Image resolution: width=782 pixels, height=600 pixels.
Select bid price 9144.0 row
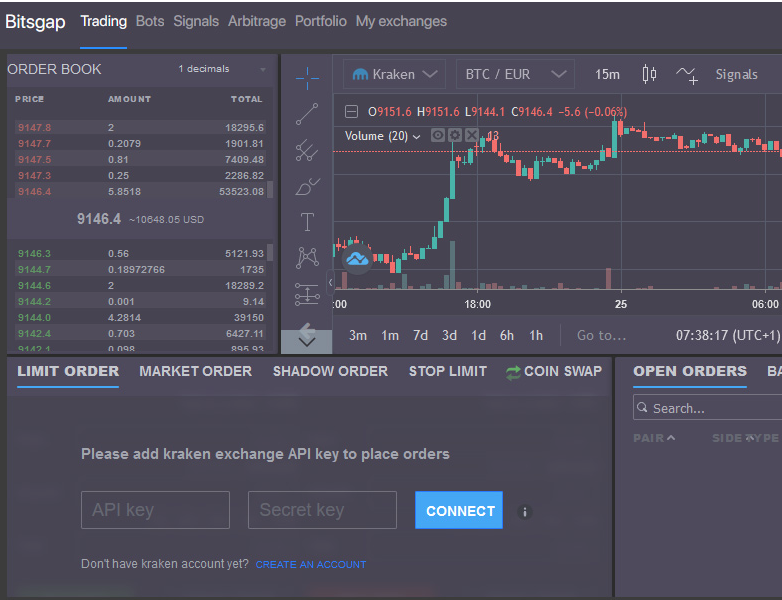pyautogui.click(x=141, y=317)
